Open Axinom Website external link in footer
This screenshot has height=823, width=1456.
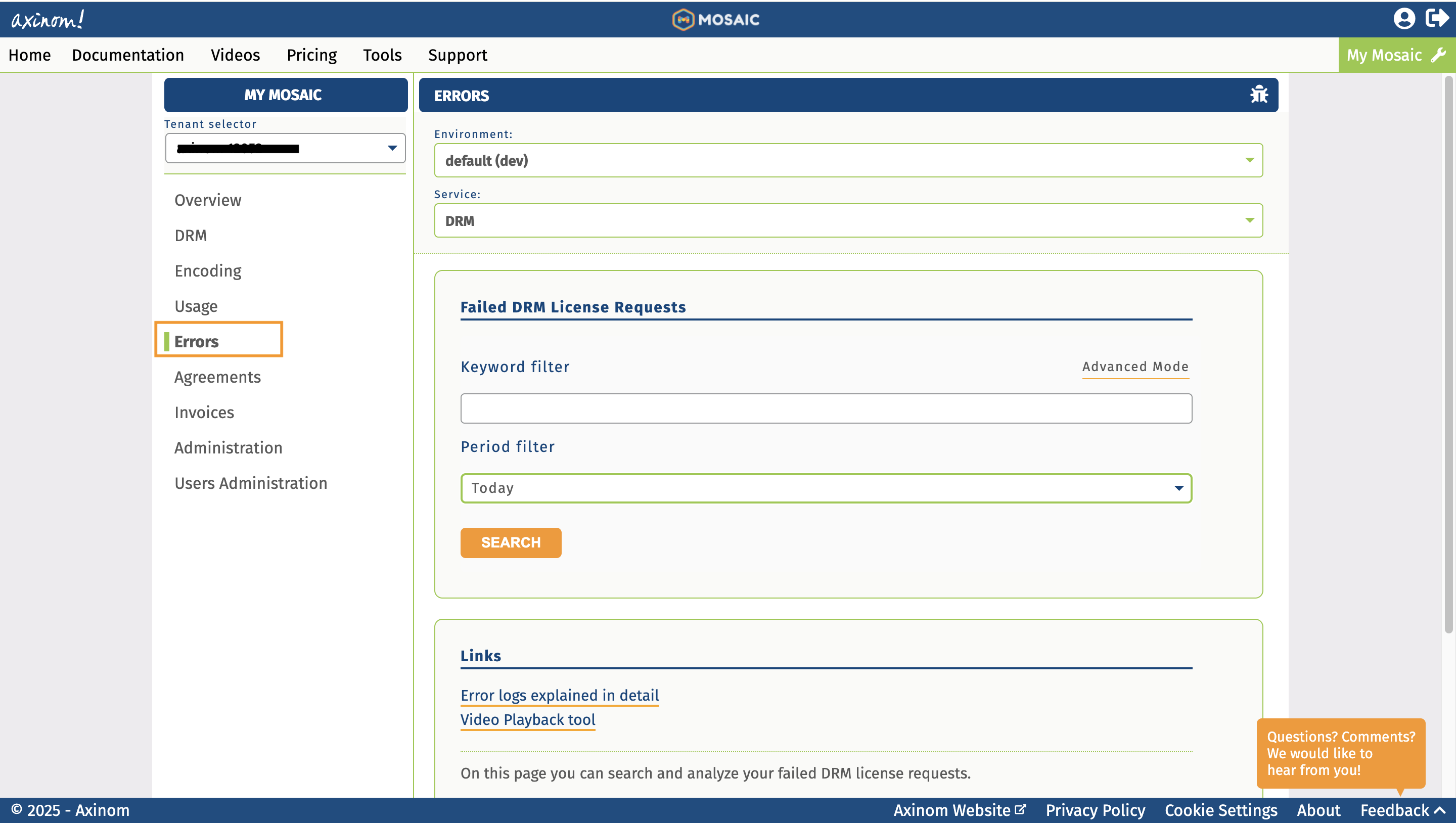[x=959, y=810]
